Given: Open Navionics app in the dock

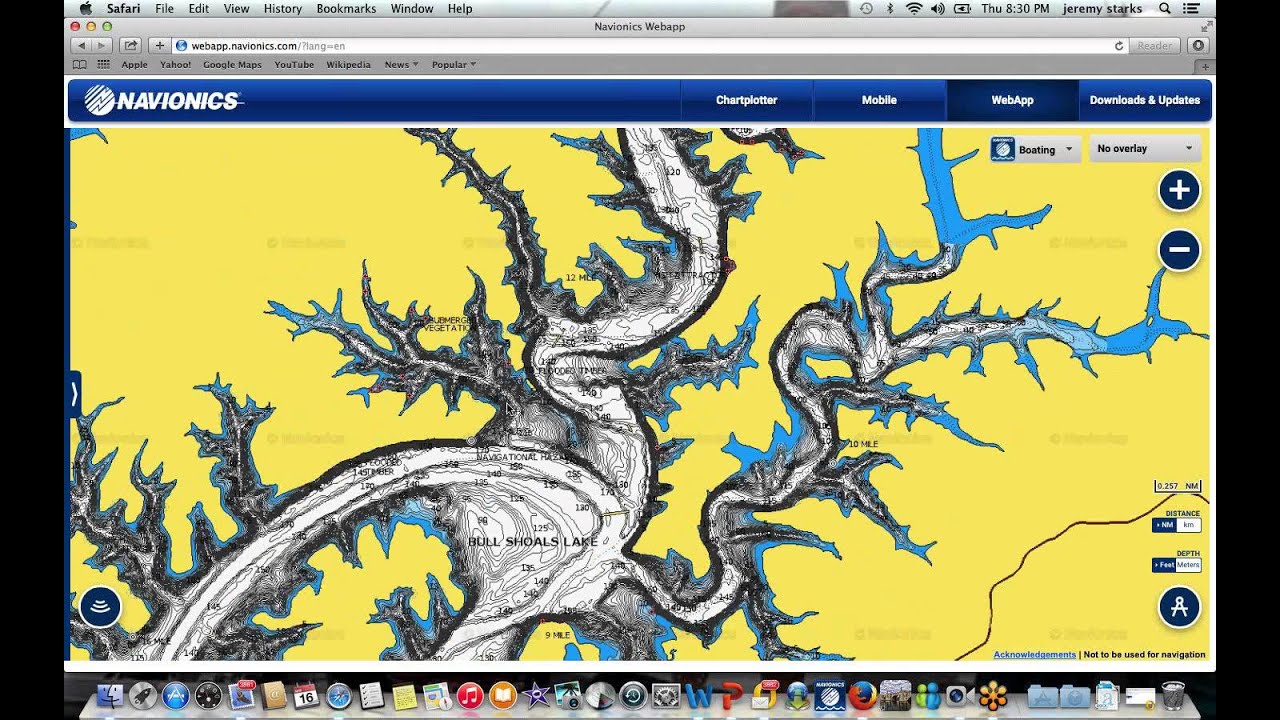Looking at the screenshot, I should pyautogui.click(x=830, y=695).
